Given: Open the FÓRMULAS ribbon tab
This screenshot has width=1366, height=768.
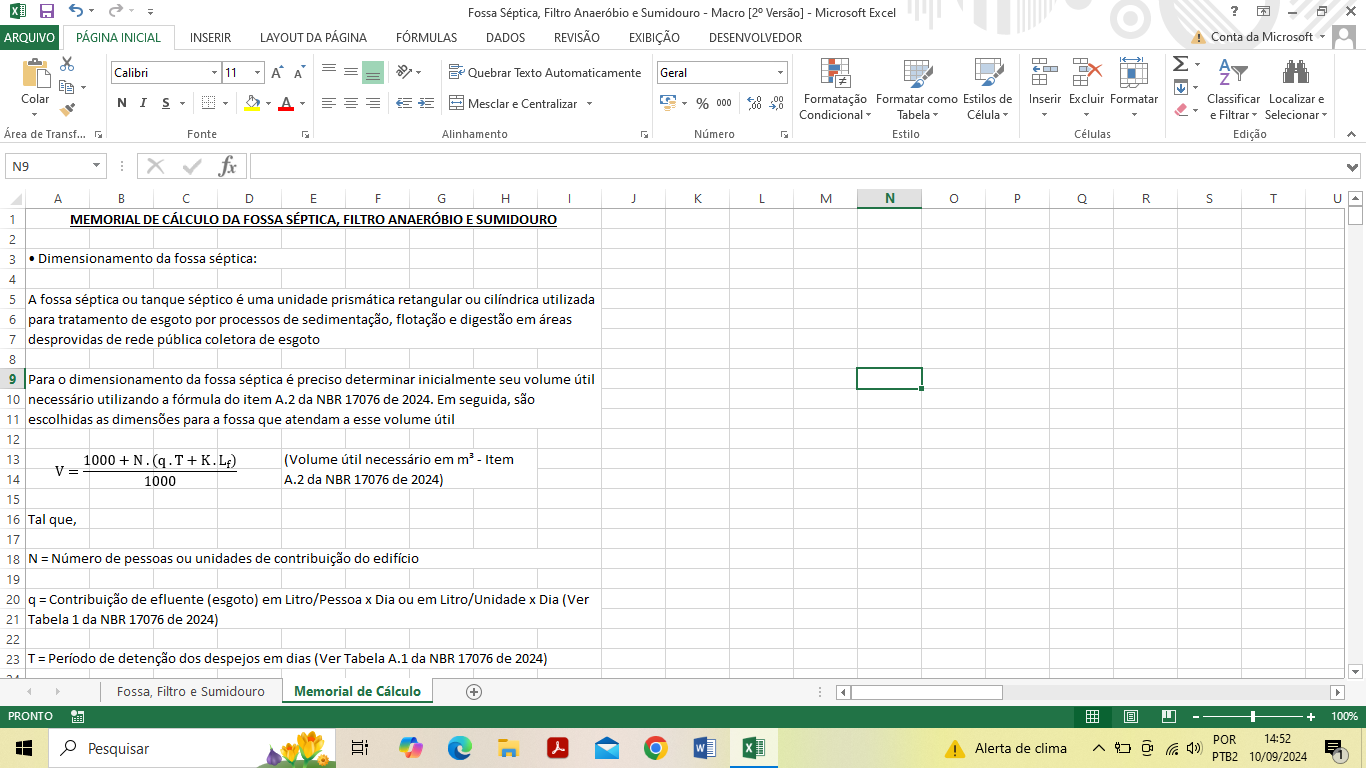Looking at the screenshot, I should click(426, 38).
